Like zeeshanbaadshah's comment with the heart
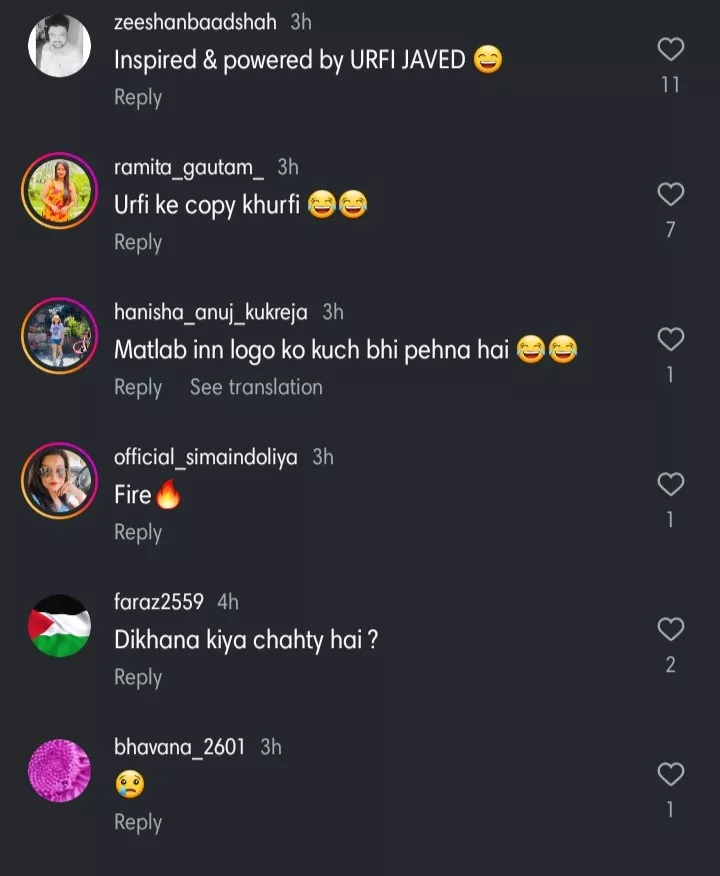The height and width of the screenshot is (876, 720). [x=671, y=48]
